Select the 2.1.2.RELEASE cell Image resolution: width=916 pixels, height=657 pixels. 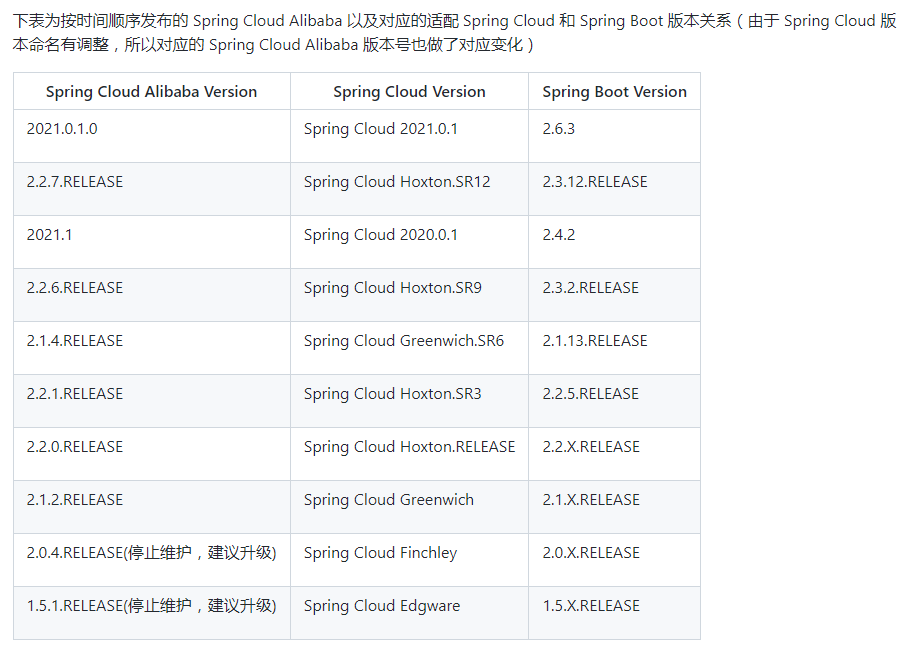point(152,507)
